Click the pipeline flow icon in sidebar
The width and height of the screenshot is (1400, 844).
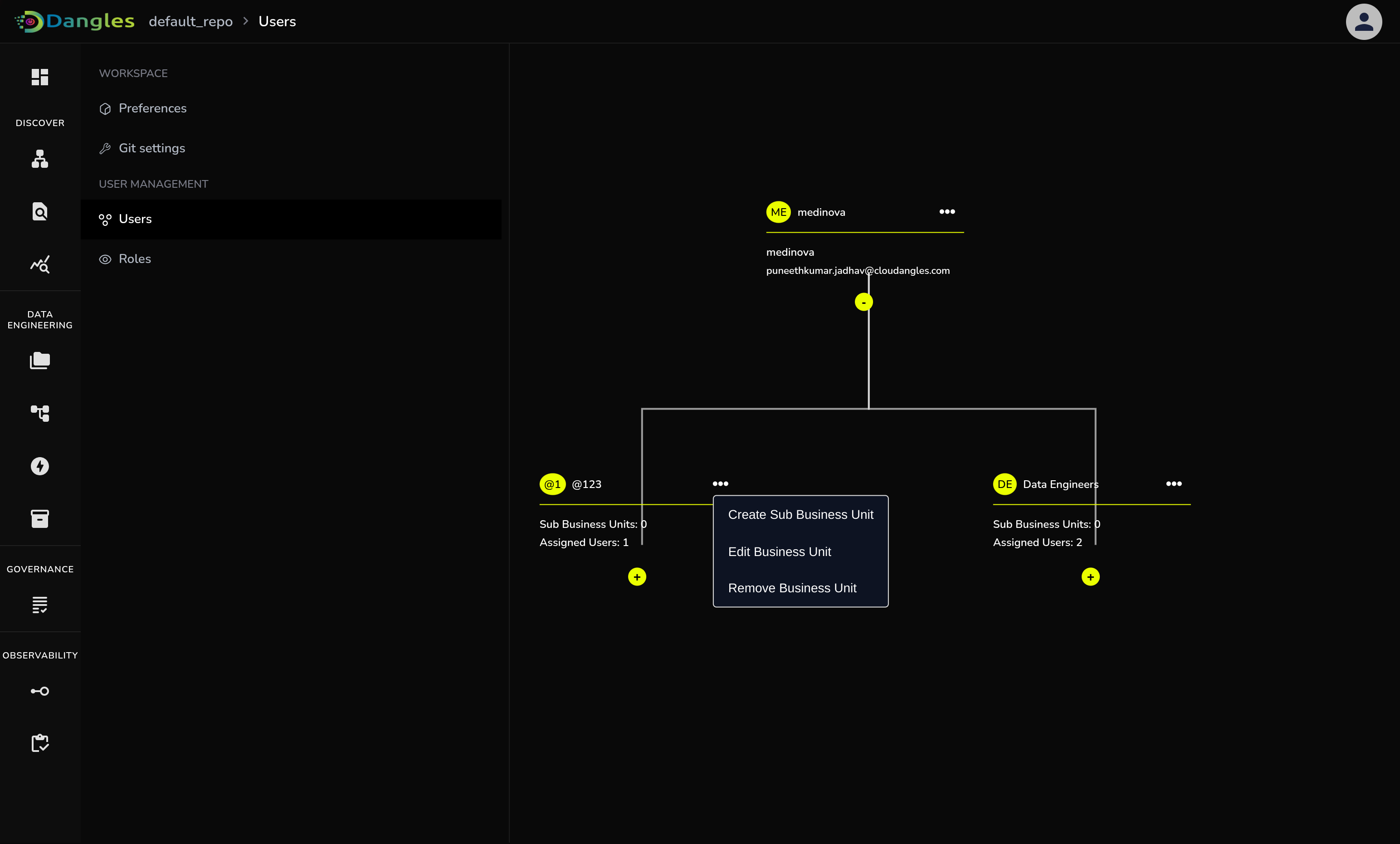tap(40, 413)
